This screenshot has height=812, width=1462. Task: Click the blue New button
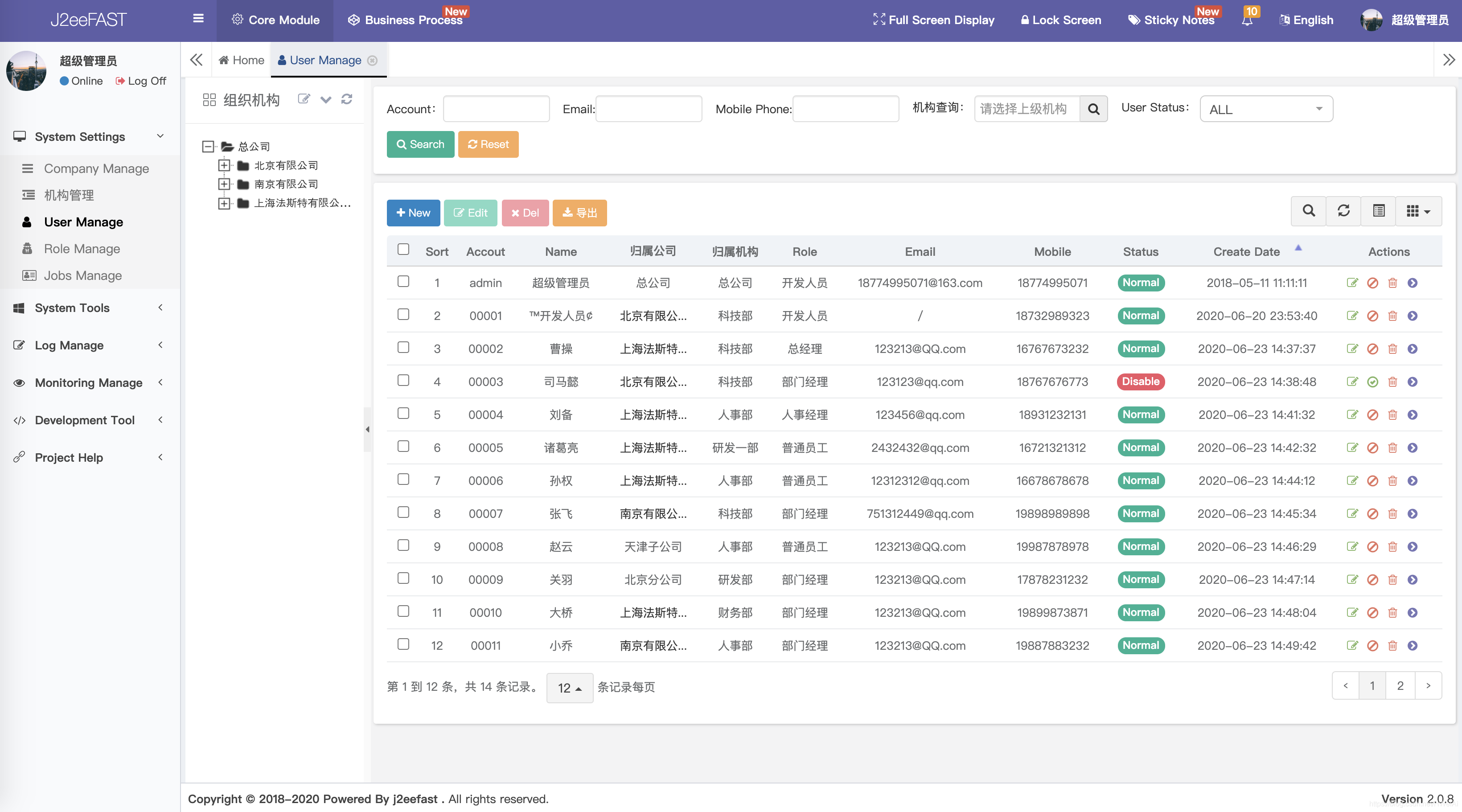(x=413, y=213)
